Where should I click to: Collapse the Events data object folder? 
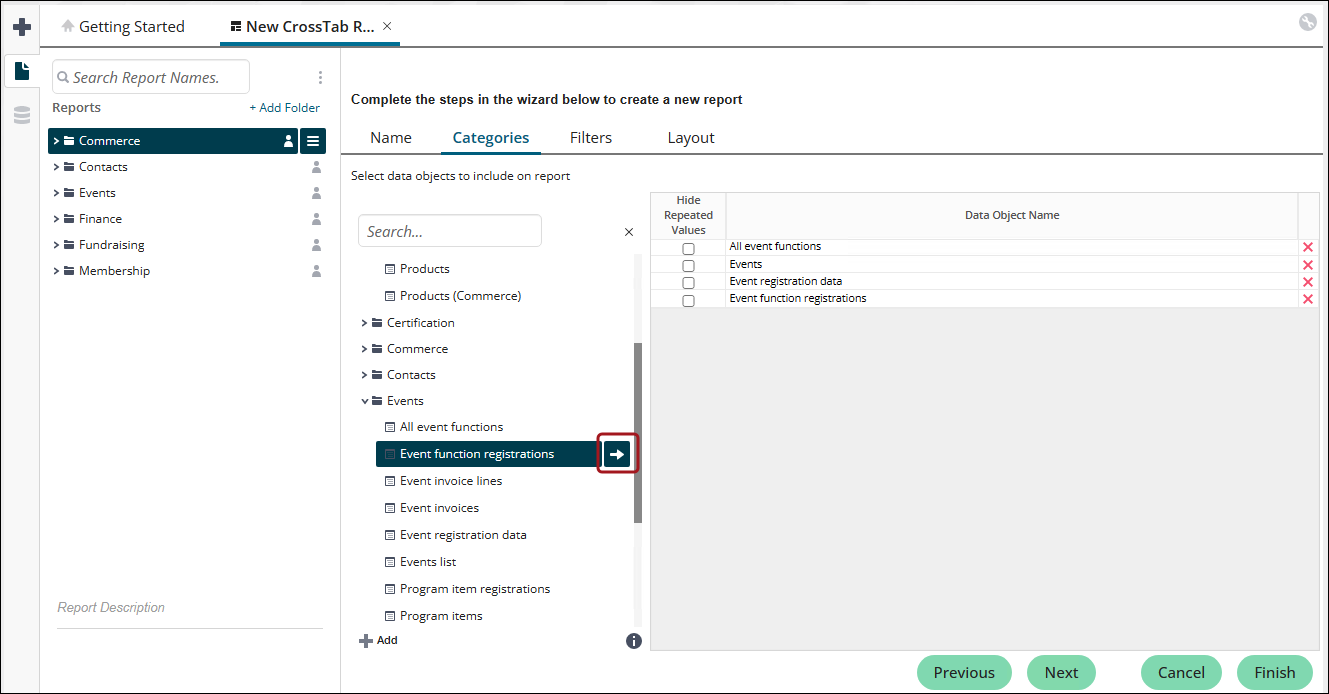[x=364, y=401]
